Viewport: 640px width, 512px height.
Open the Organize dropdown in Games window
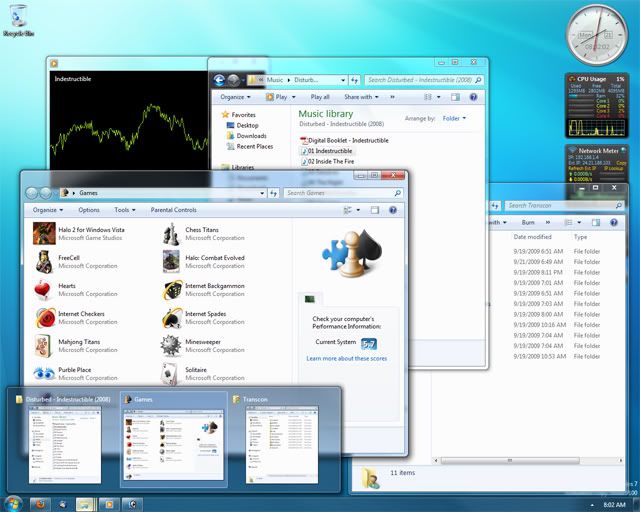(47, 210)
